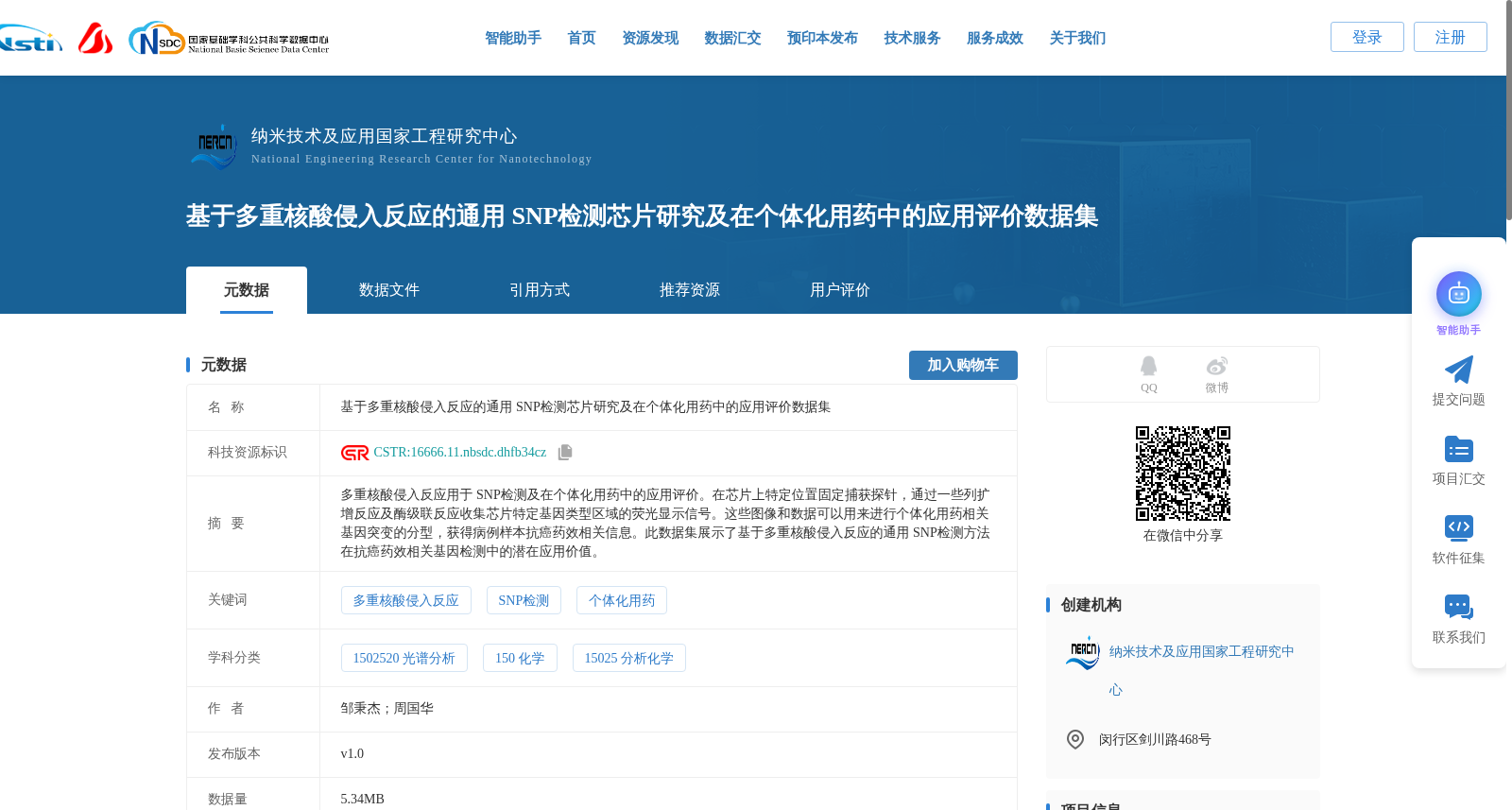
Task: Open 预印本发布 menu item
Action: pyautogui.click(x=822, y=38)
